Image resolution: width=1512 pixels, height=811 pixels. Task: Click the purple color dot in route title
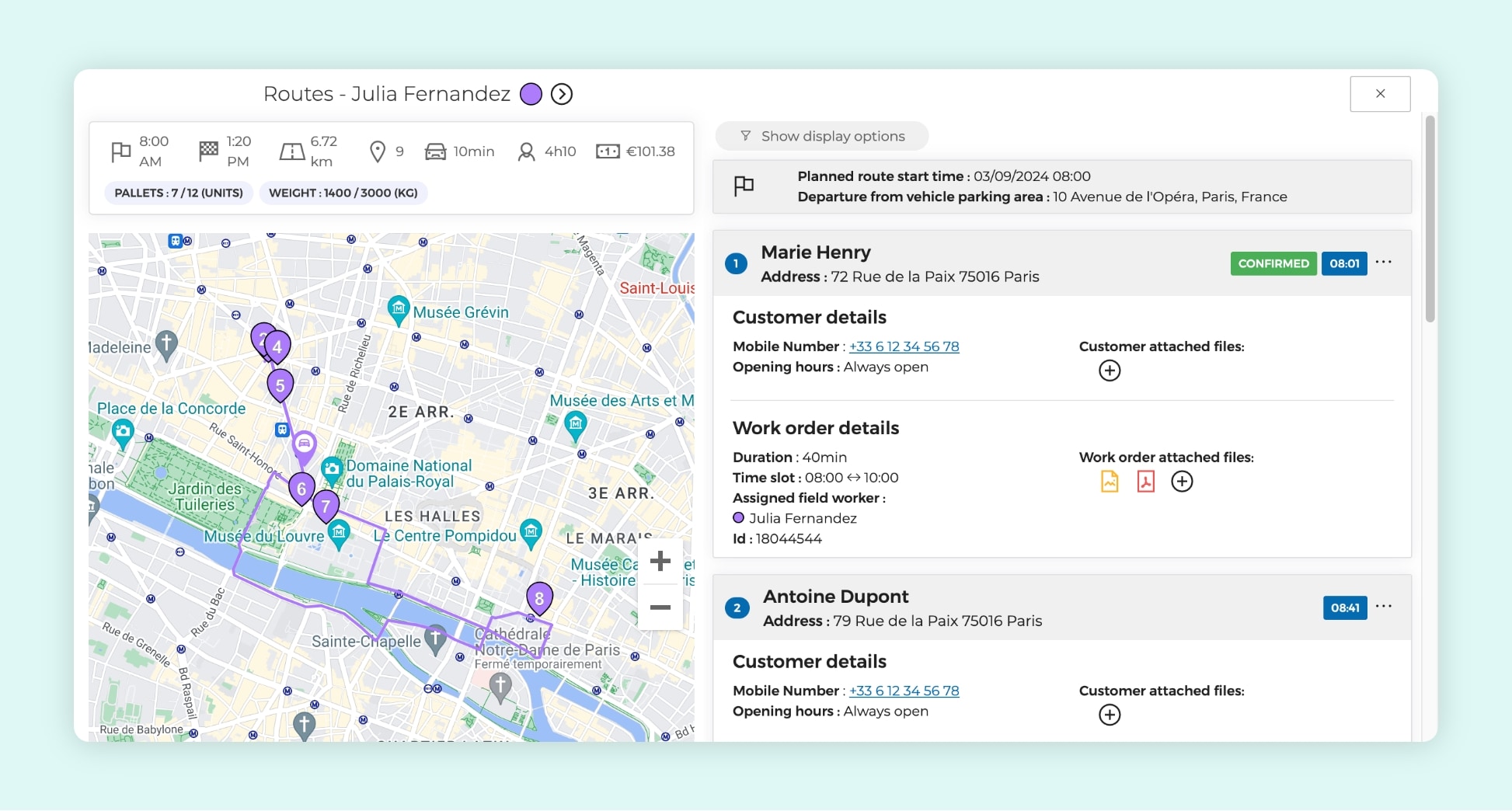tap(531, 94)
